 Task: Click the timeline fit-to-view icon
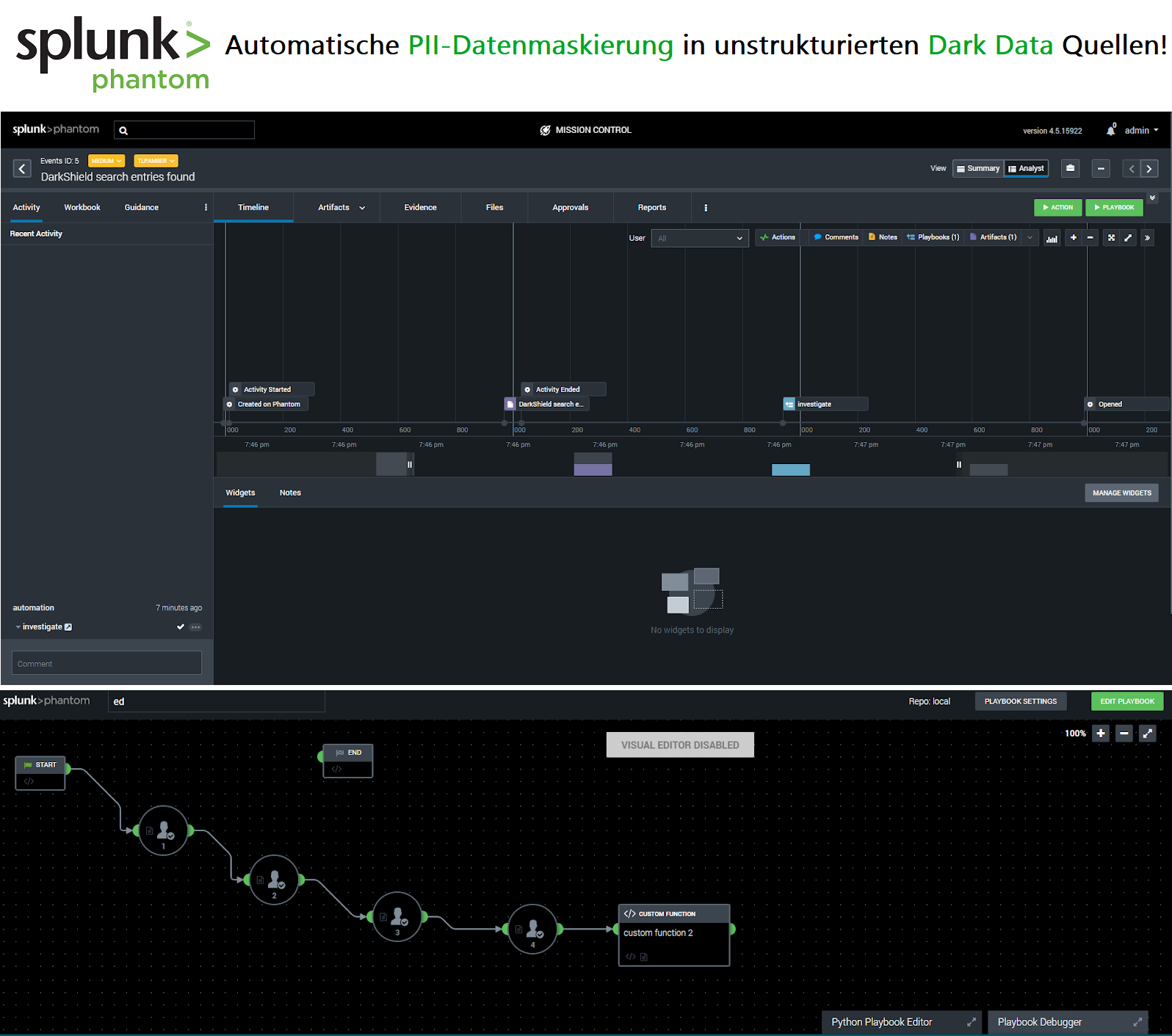coord(1111,238)
